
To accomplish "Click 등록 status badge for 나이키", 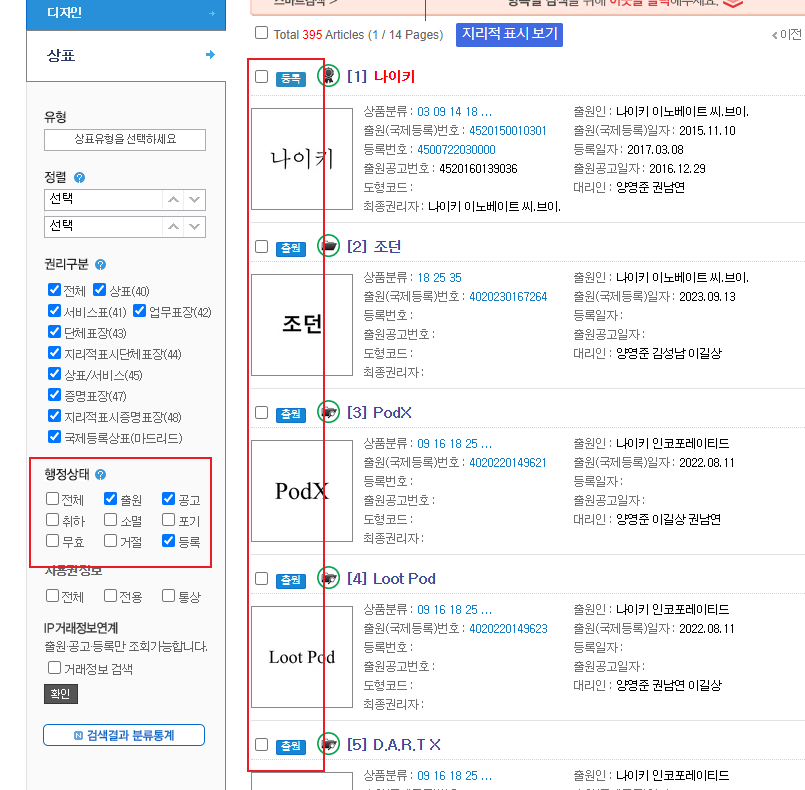I will click(291, 79).
